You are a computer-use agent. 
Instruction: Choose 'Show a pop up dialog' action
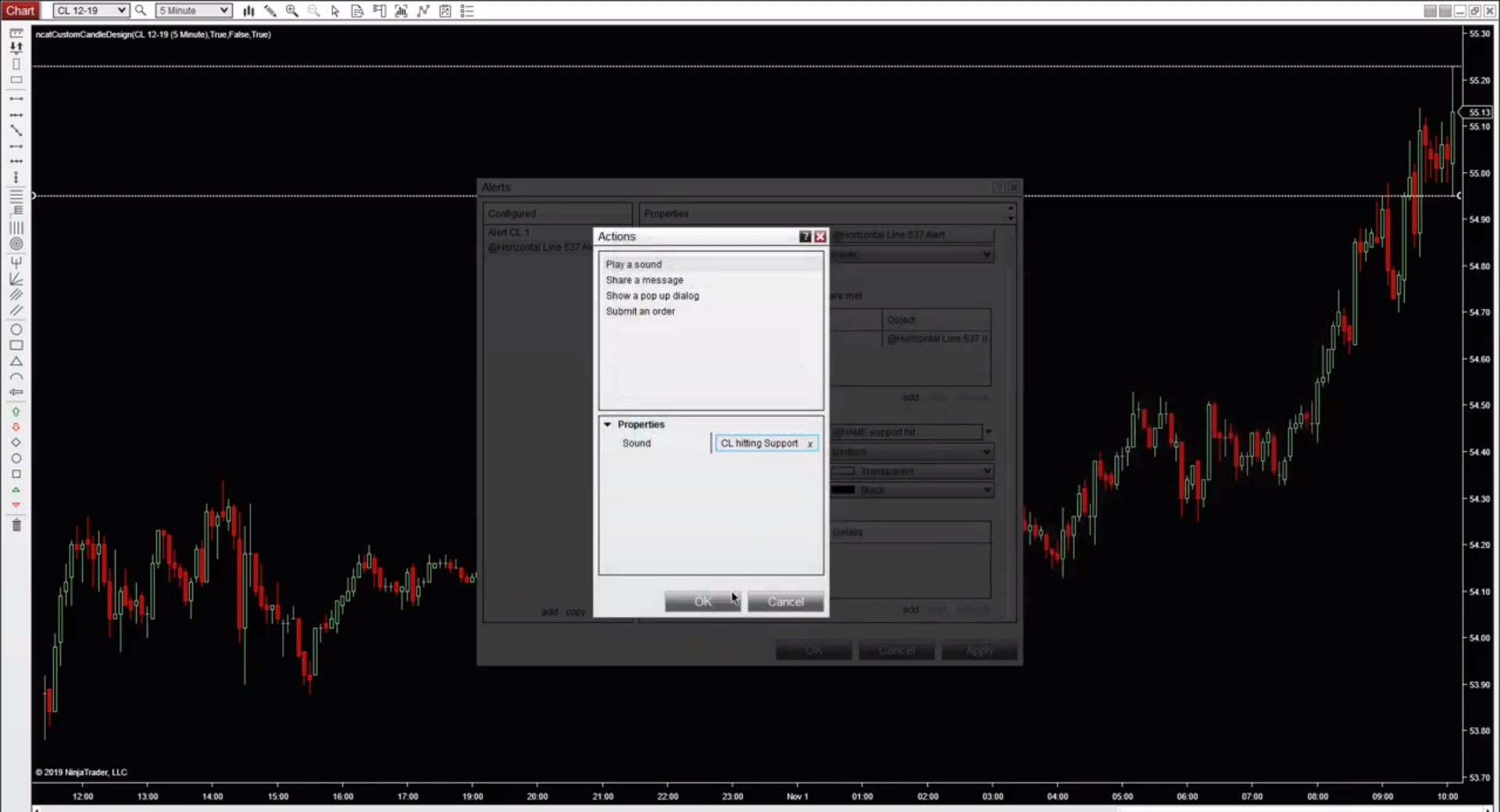[652, 296]
